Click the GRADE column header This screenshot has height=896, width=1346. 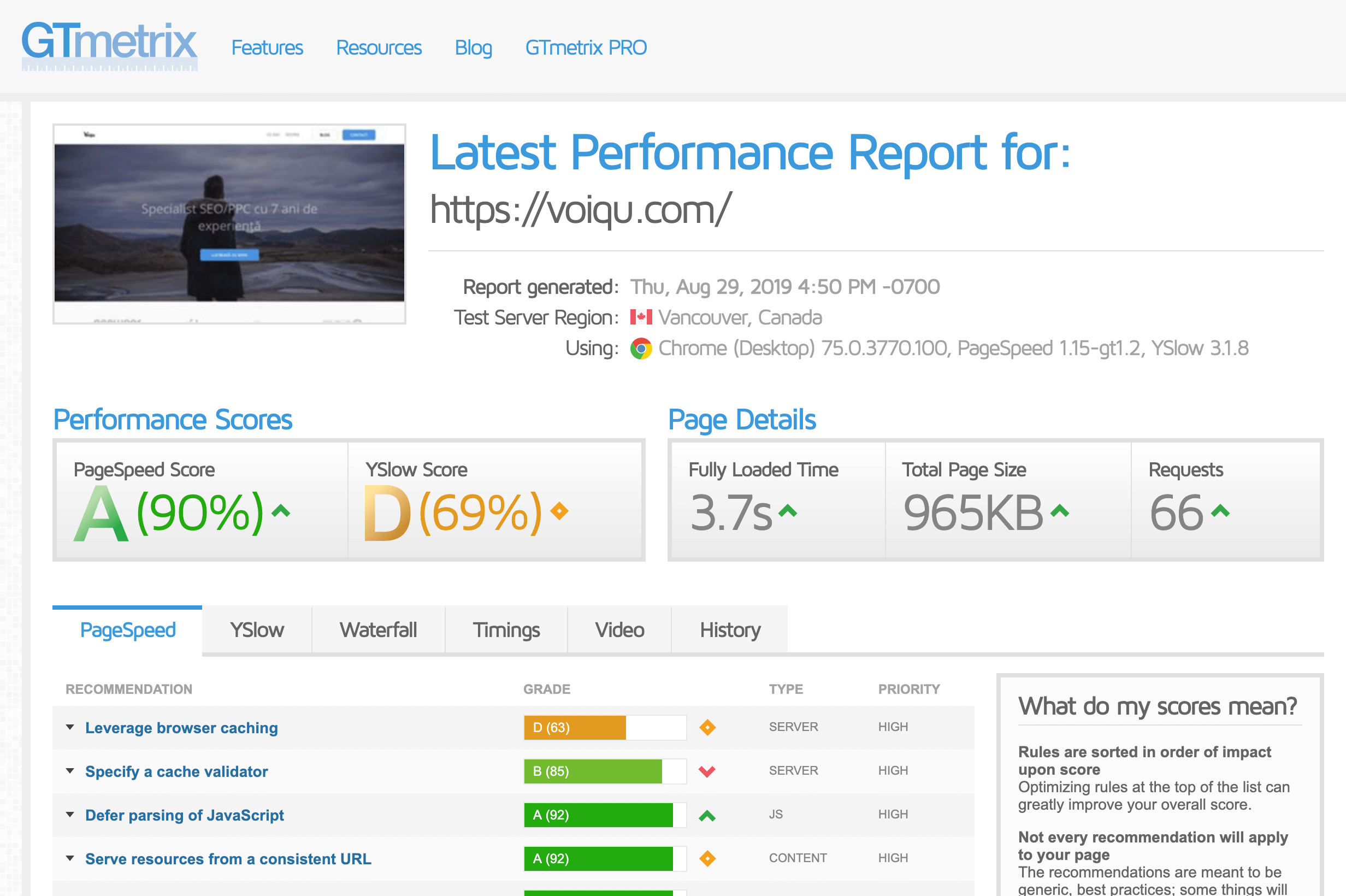click(547, 689)
